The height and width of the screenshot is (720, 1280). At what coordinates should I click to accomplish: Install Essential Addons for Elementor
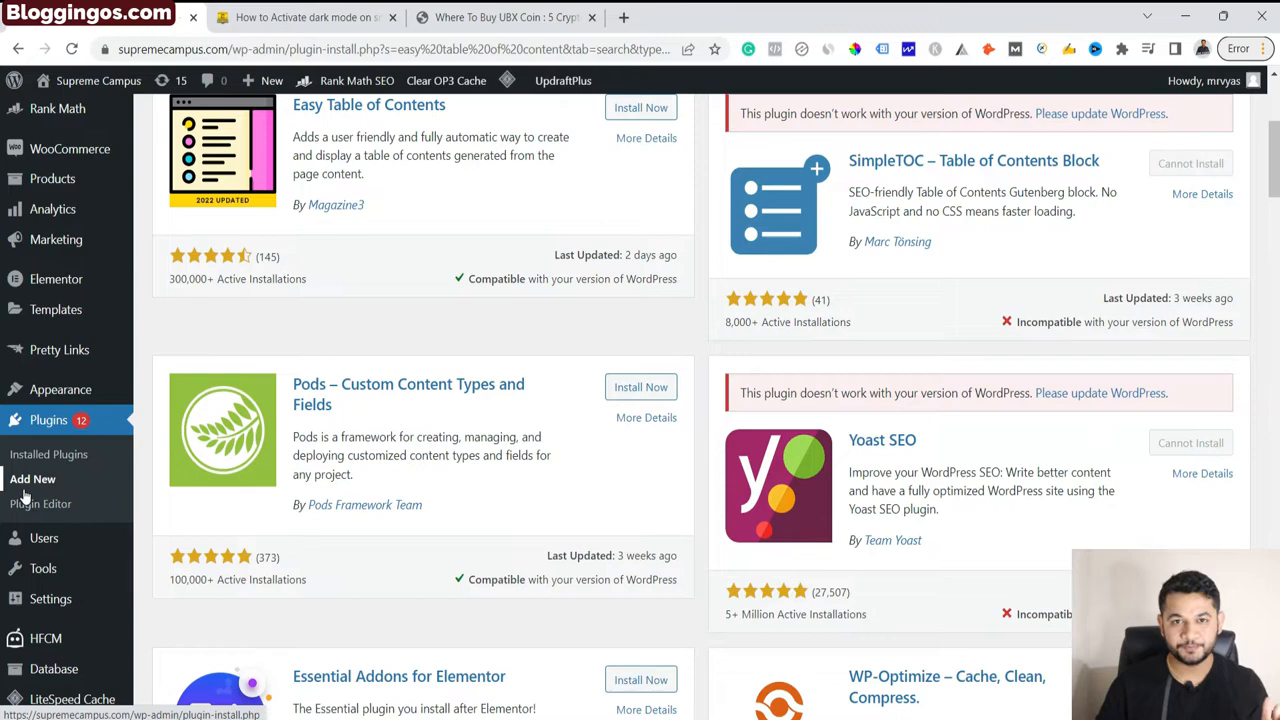(641, 680)
